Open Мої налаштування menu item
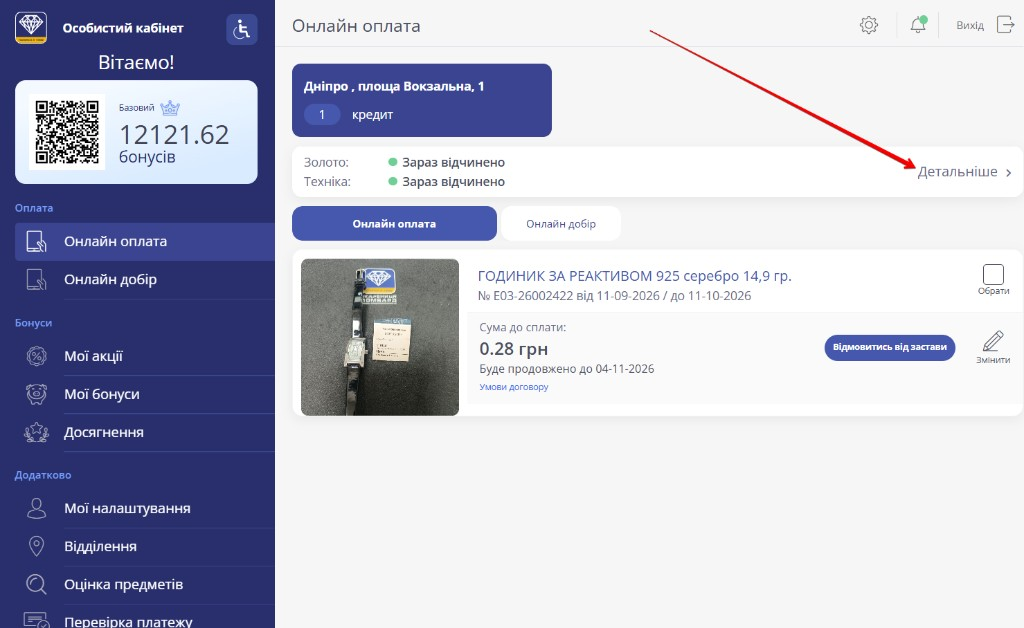The height and width of the screenshot is (628, 1024). 144,509
